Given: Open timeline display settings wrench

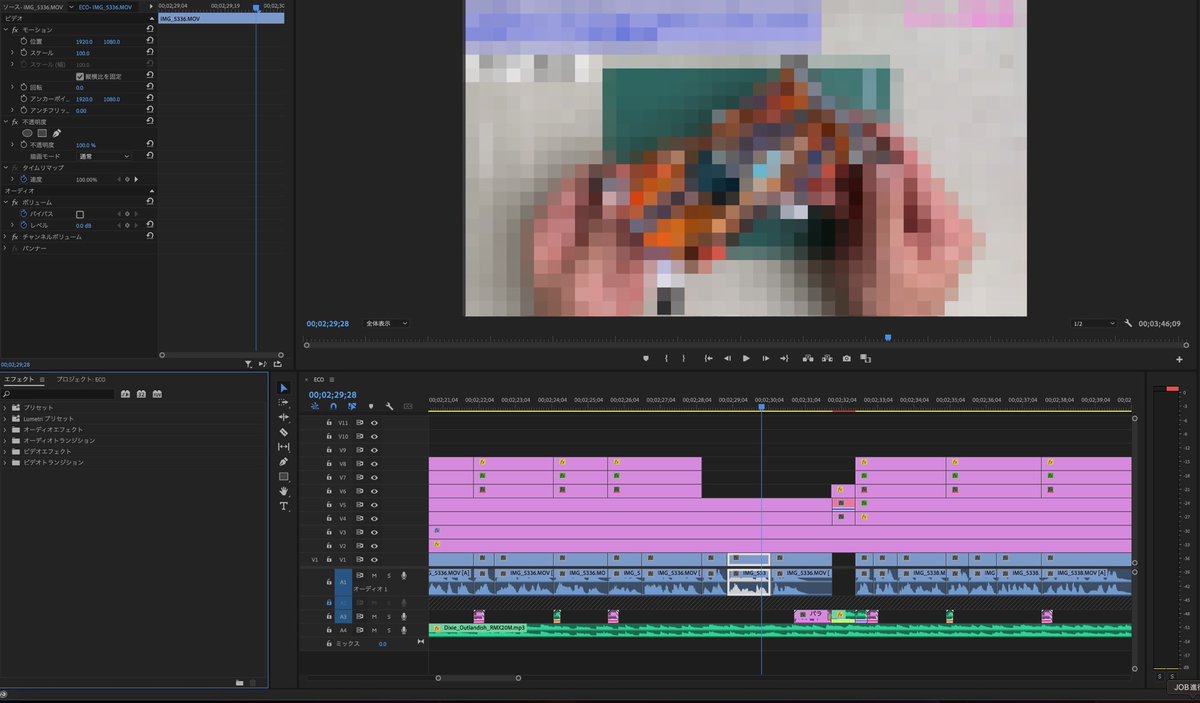Looking at the screenshot, I should tap(389, 406).
